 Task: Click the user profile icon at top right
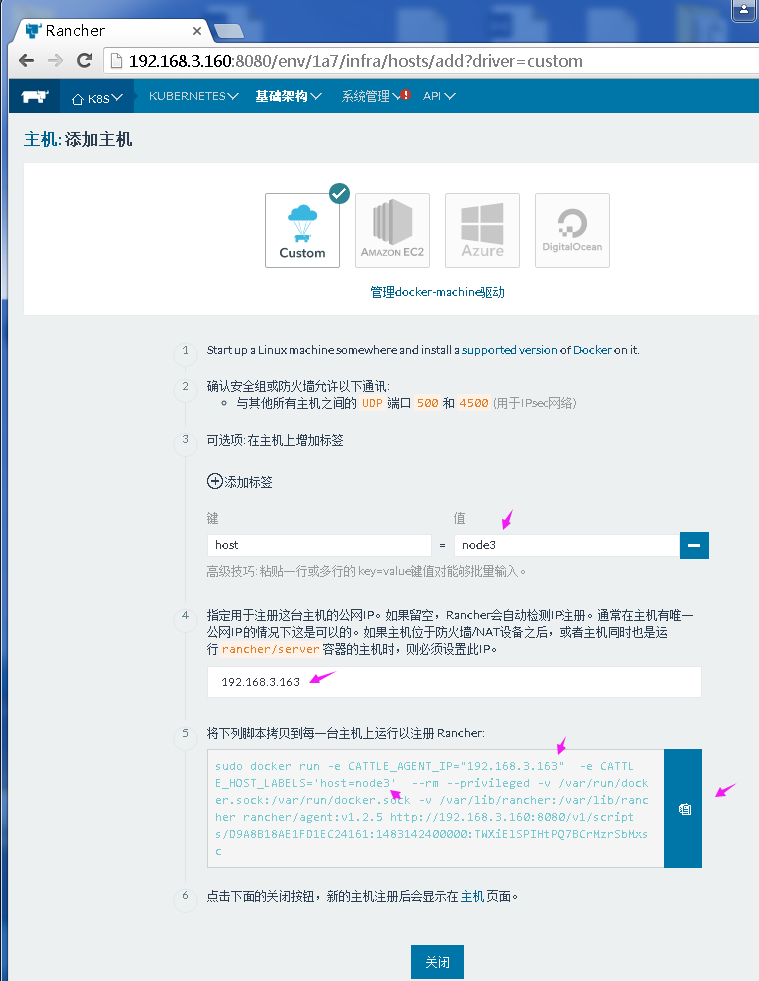click(x=744, y=10)
